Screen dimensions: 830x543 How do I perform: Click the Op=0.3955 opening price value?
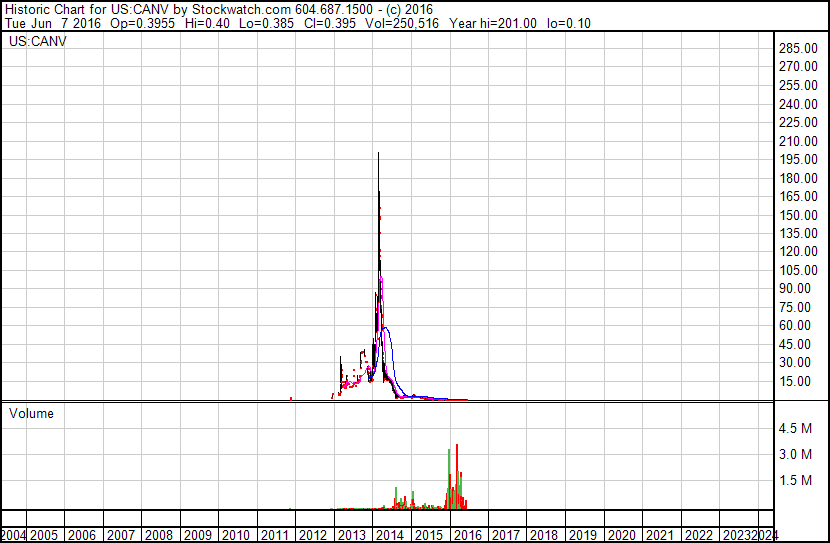point(142,23)
